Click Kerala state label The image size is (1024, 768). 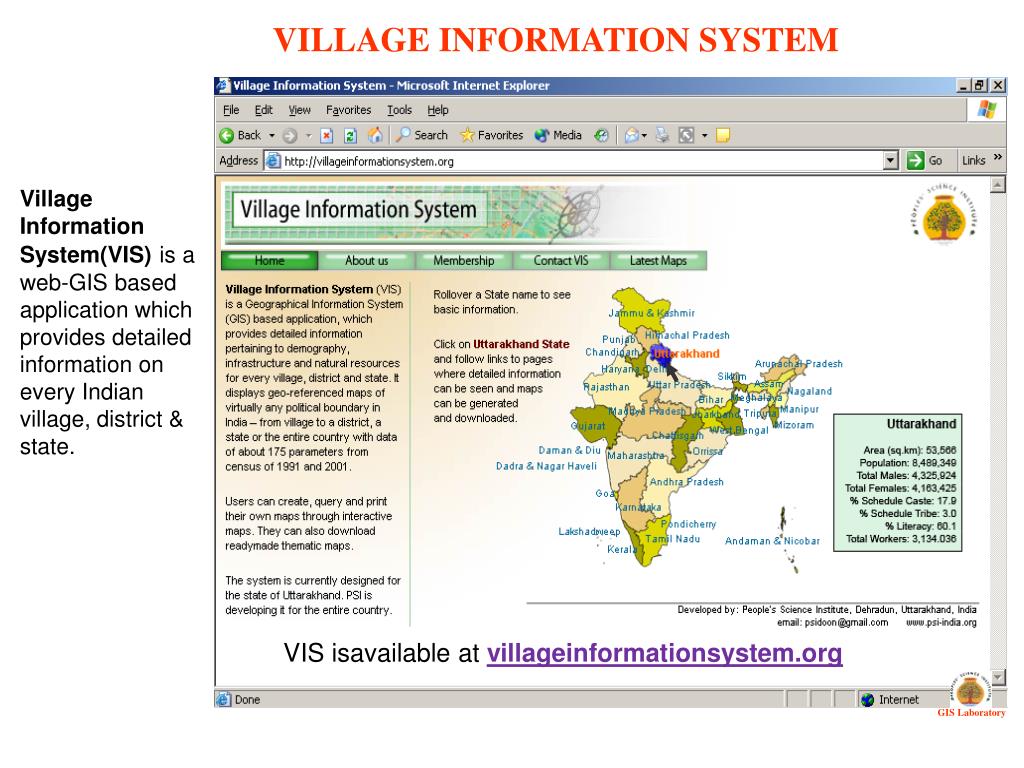click(x=621, y=549)
